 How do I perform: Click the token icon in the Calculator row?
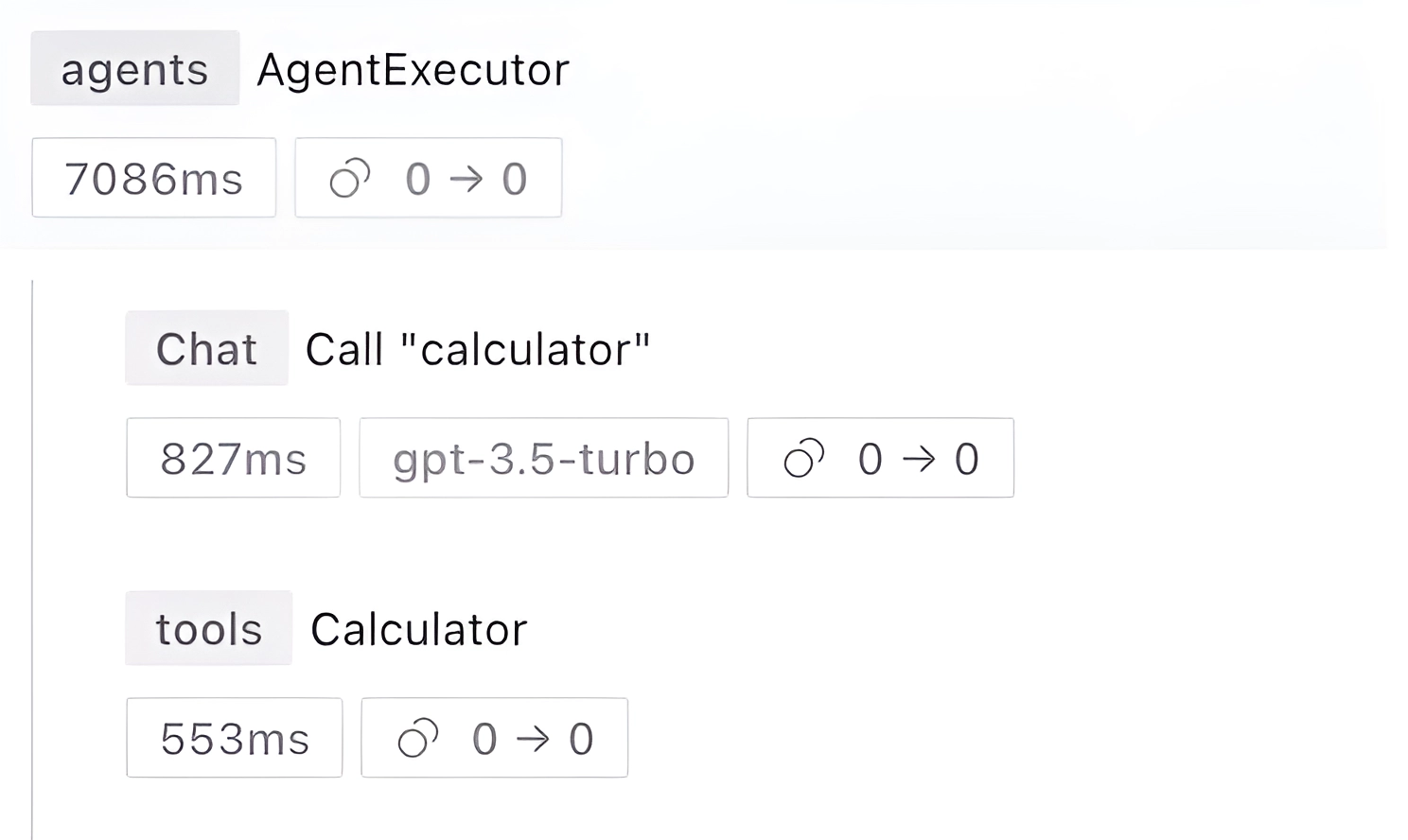417,739
